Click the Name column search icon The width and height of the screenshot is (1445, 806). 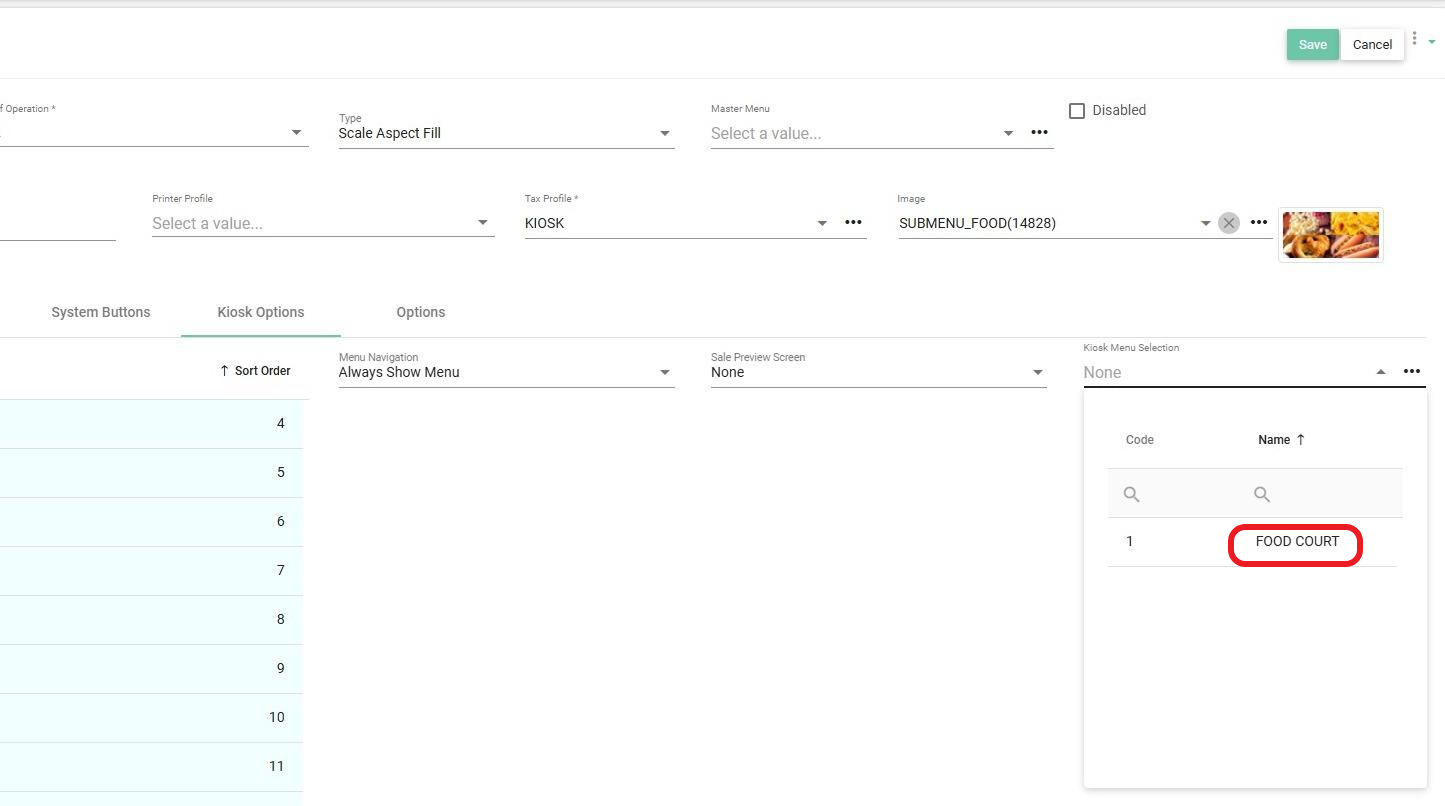(x=1262, y=494)
